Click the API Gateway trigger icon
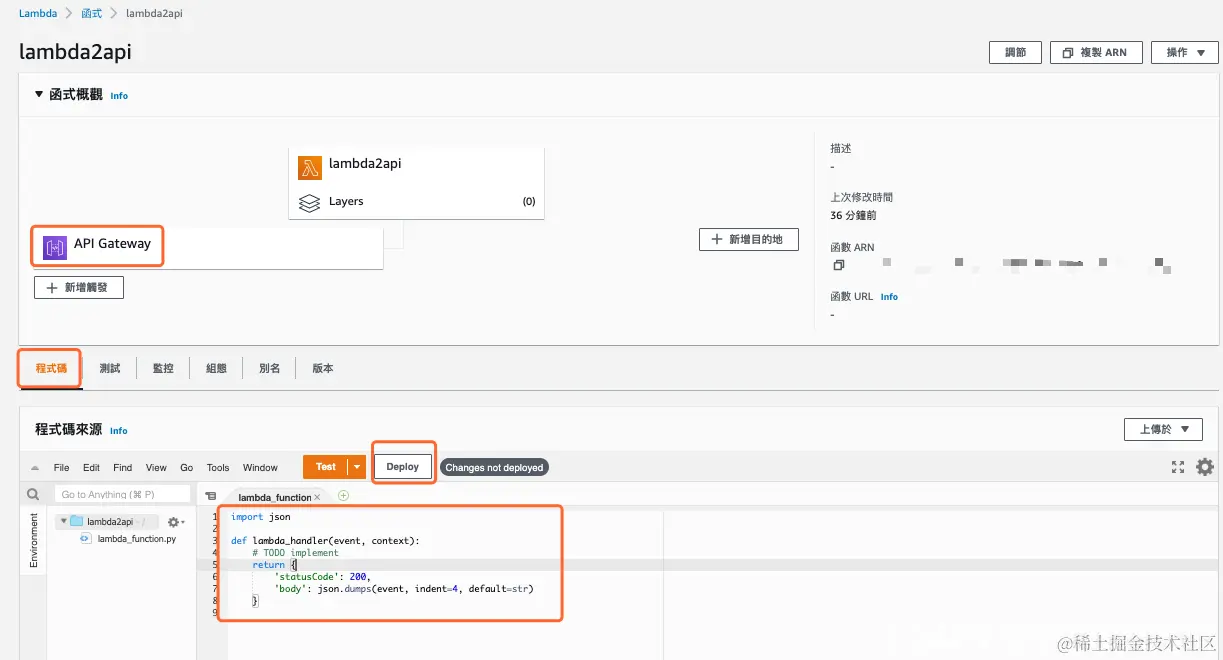Image resolution: width=1223 pixels, height=660 pixels. [x=54, y=245]
